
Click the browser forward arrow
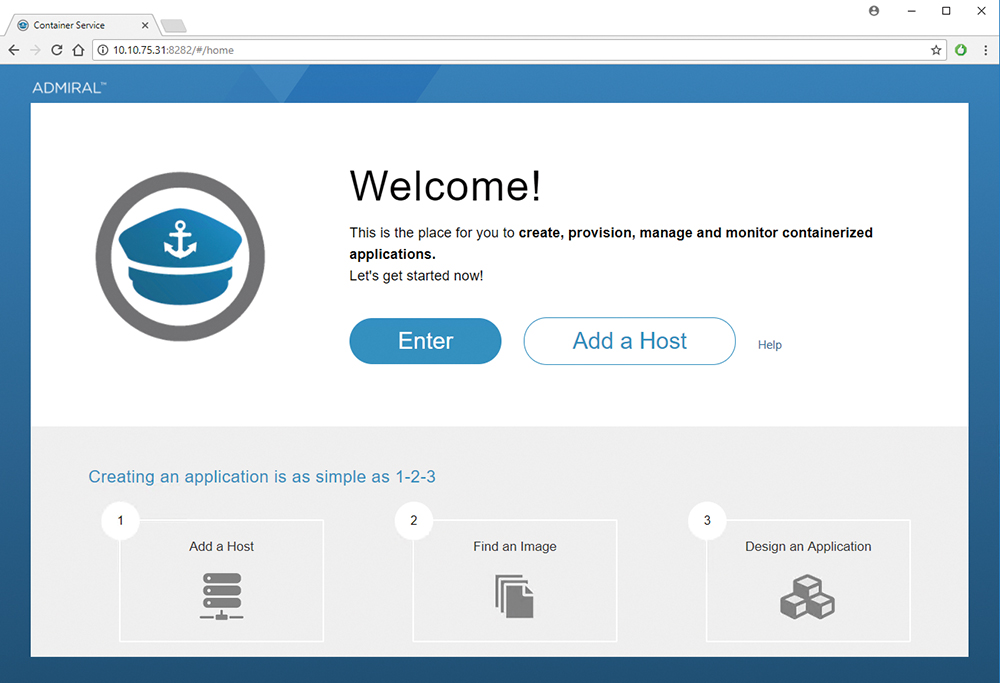35,50
